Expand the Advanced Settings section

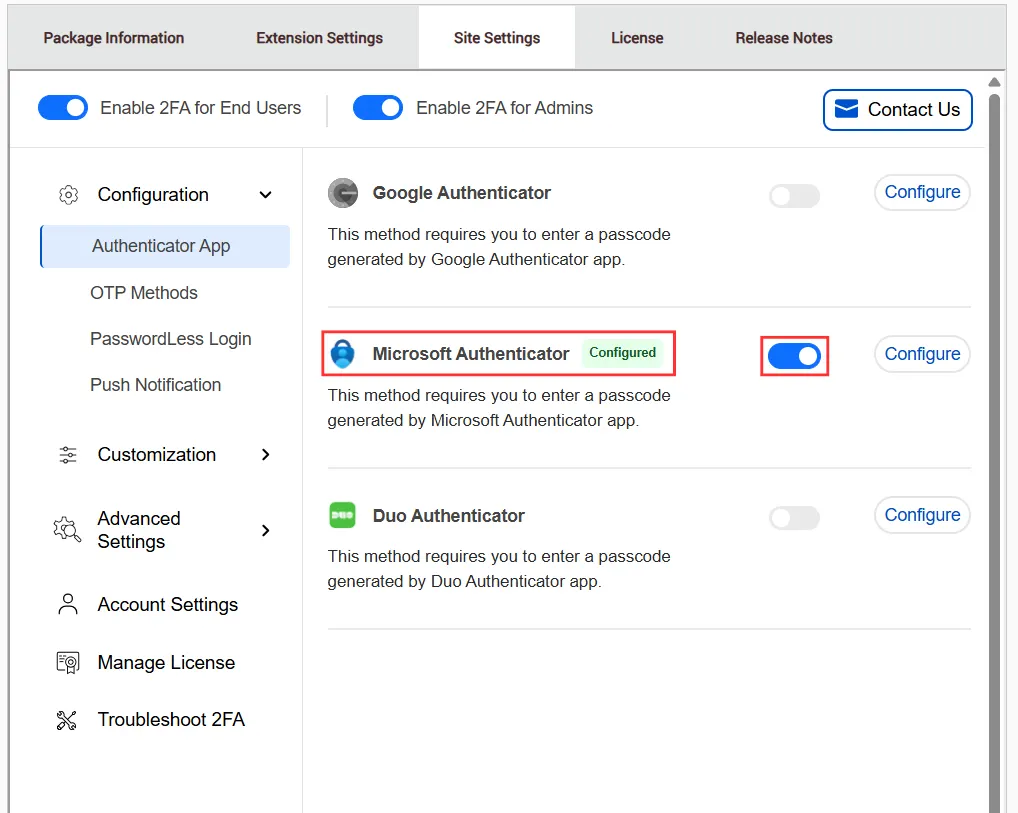(265, 530)
